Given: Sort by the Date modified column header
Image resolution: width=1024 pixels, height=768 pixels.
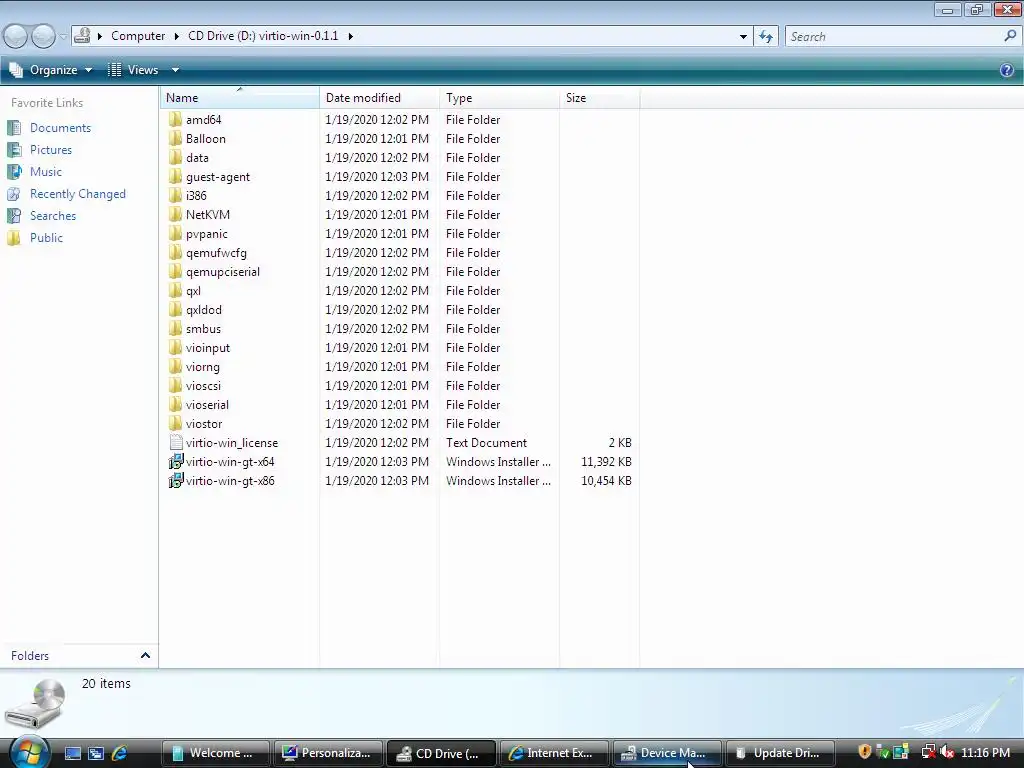Looking at the screenshot, I should click(379, 98).
